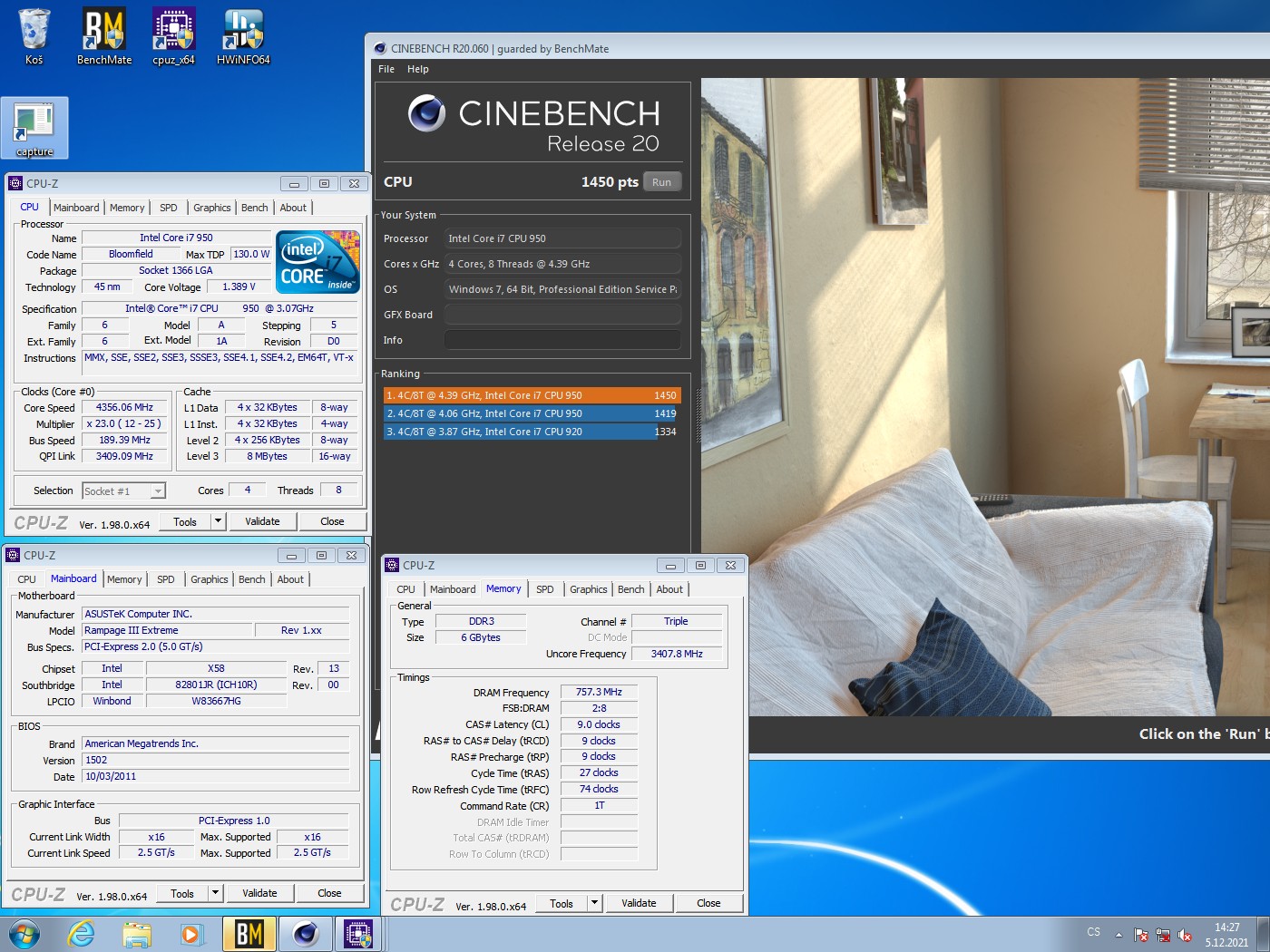Open the HWiNFO64 desktop shortcut
The width and height of the screenshot is (1270, 952).
pyautogui.click(x=243, y=36)
